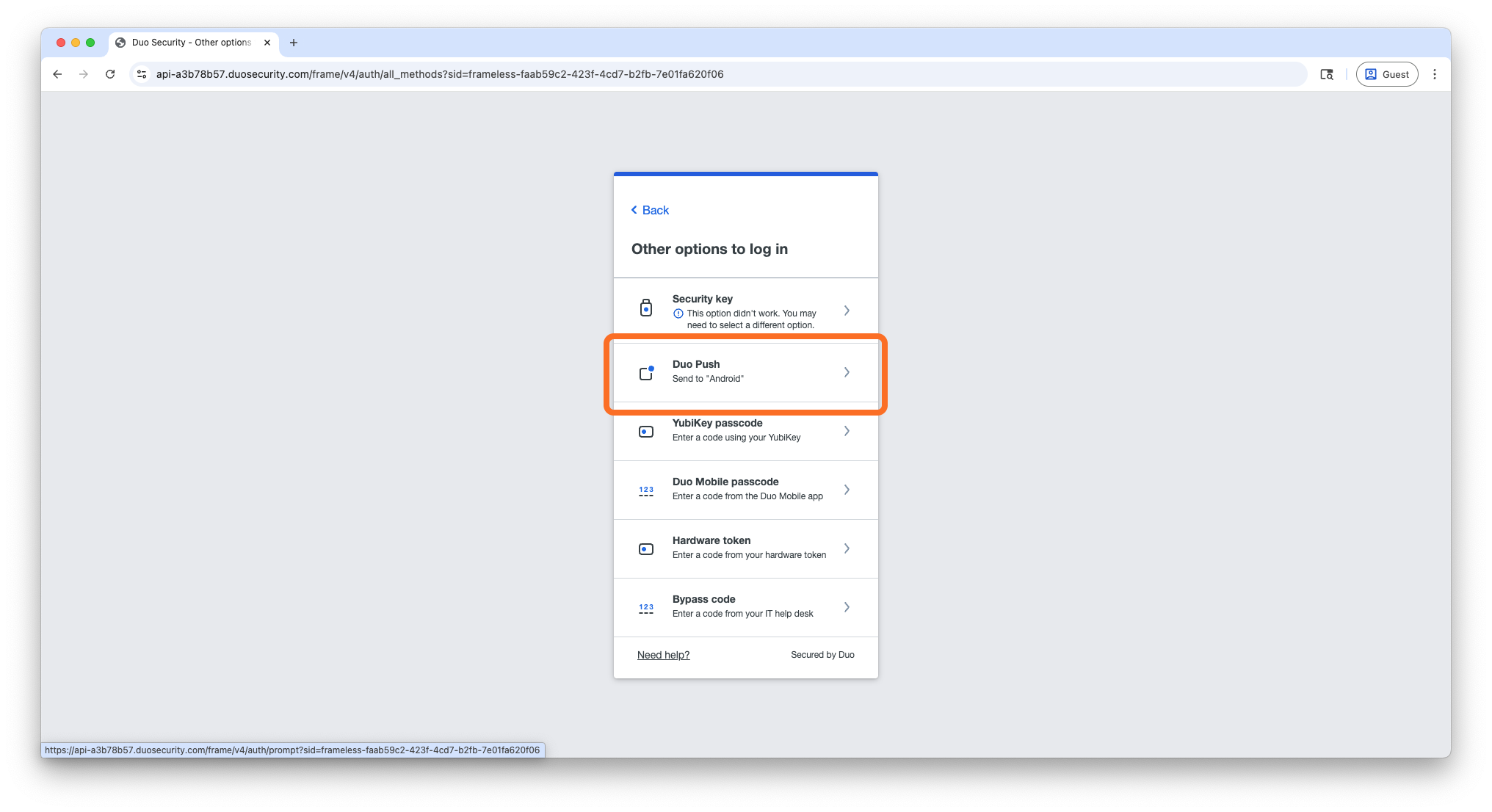The height and width of the screenshot is (812, 1492).
Task: Click the Security key device icon
Action: coord(645,308)
